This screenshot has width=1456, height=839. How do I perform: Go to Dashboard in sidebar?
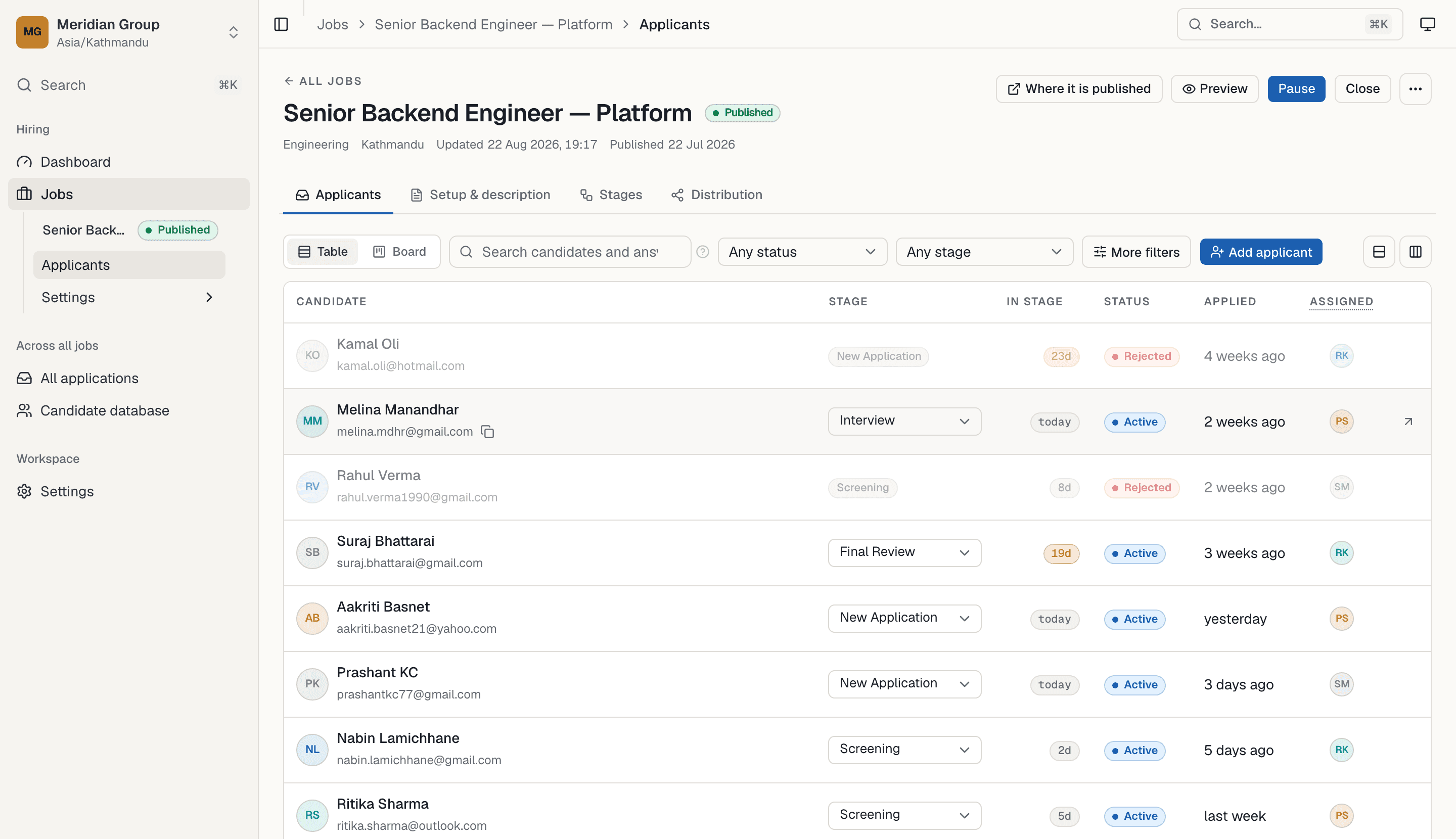(129, 162)
